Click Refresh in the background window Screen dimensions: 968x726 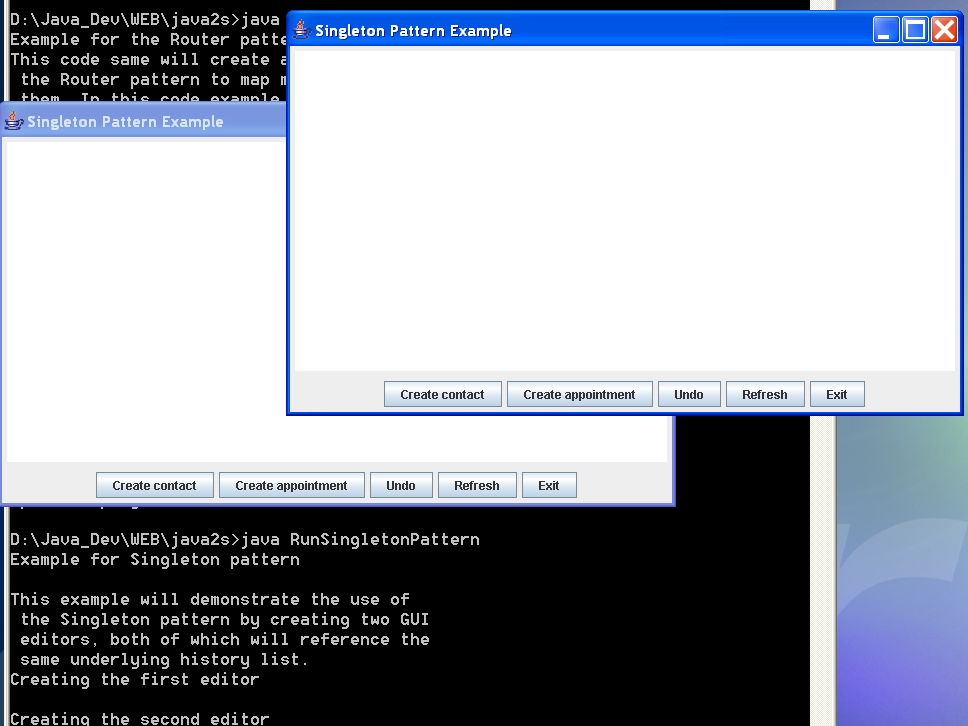click(x=476, y=486)
